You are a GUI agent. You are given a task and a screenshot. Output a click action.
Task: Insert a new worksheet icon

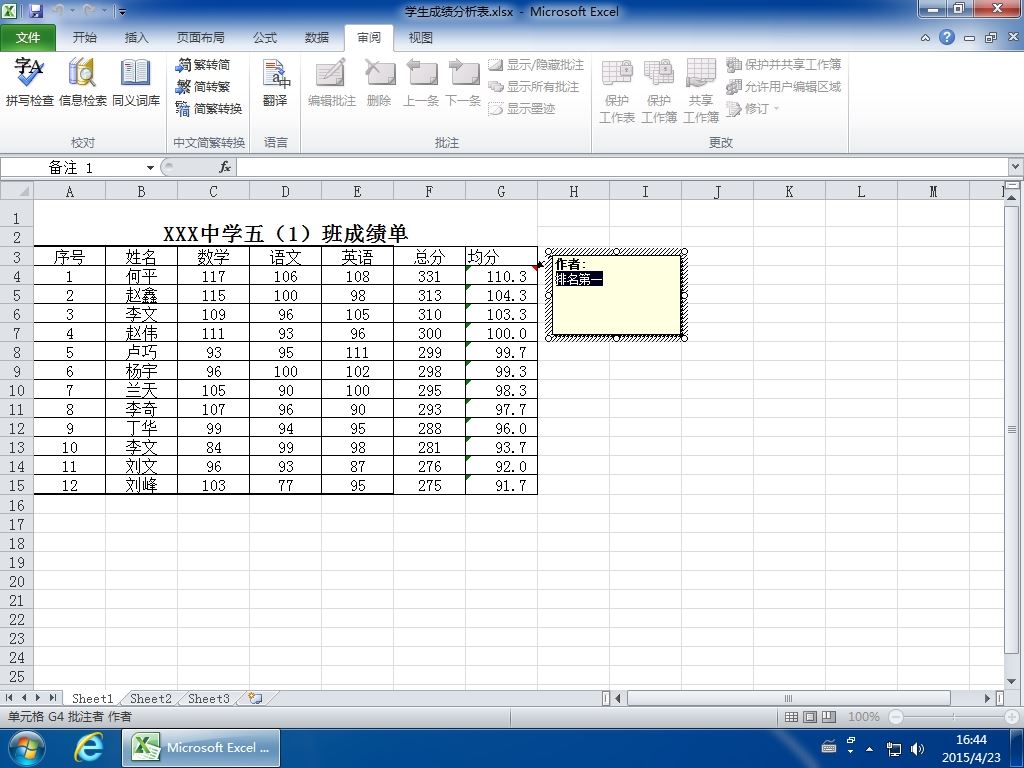pyautogui.click(x=255, y=698)
